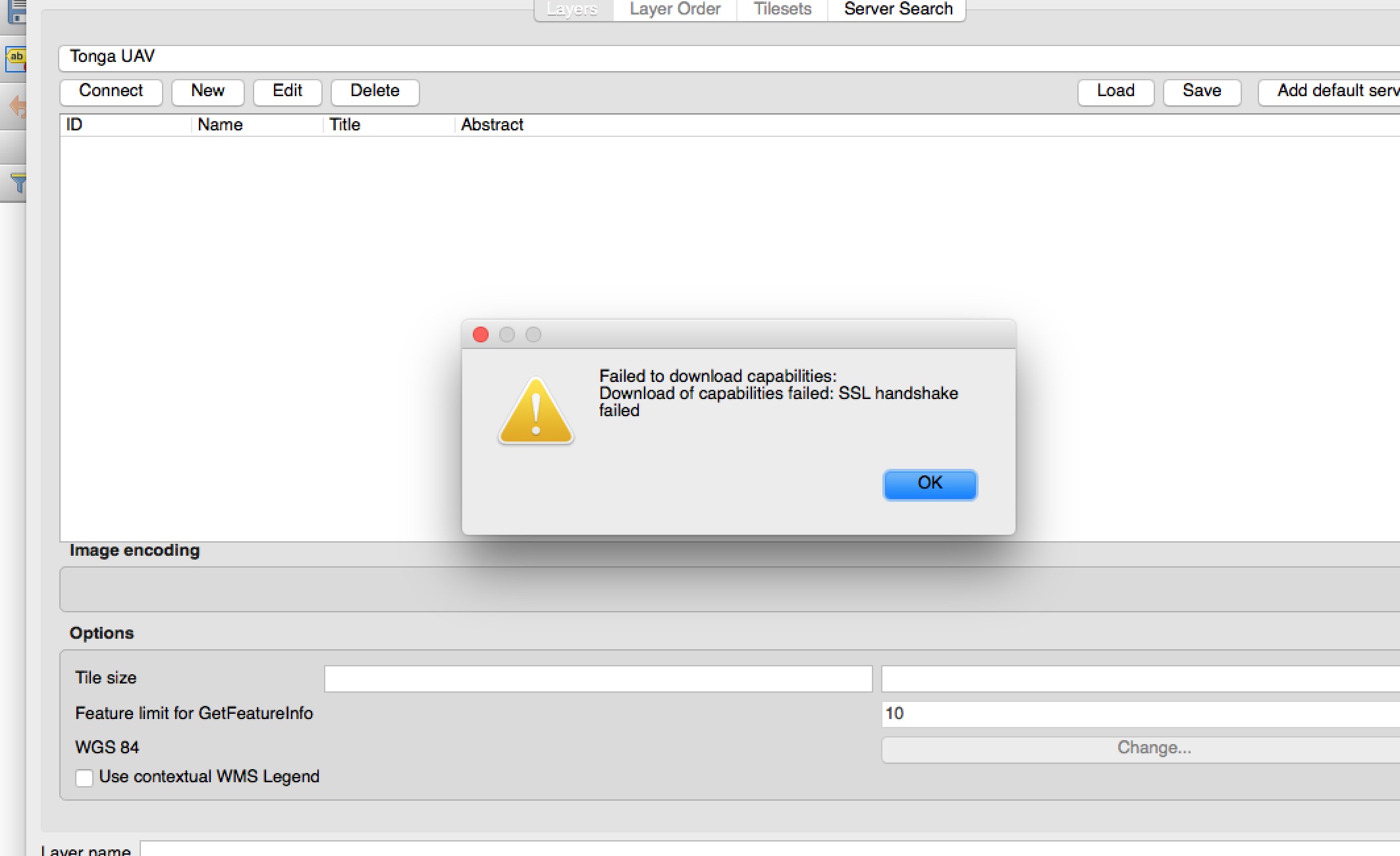Image resolution: width=1400 pixels, height=856 pixels.
Task: Click the Load button for server config
Action: tap(1114, 91)
